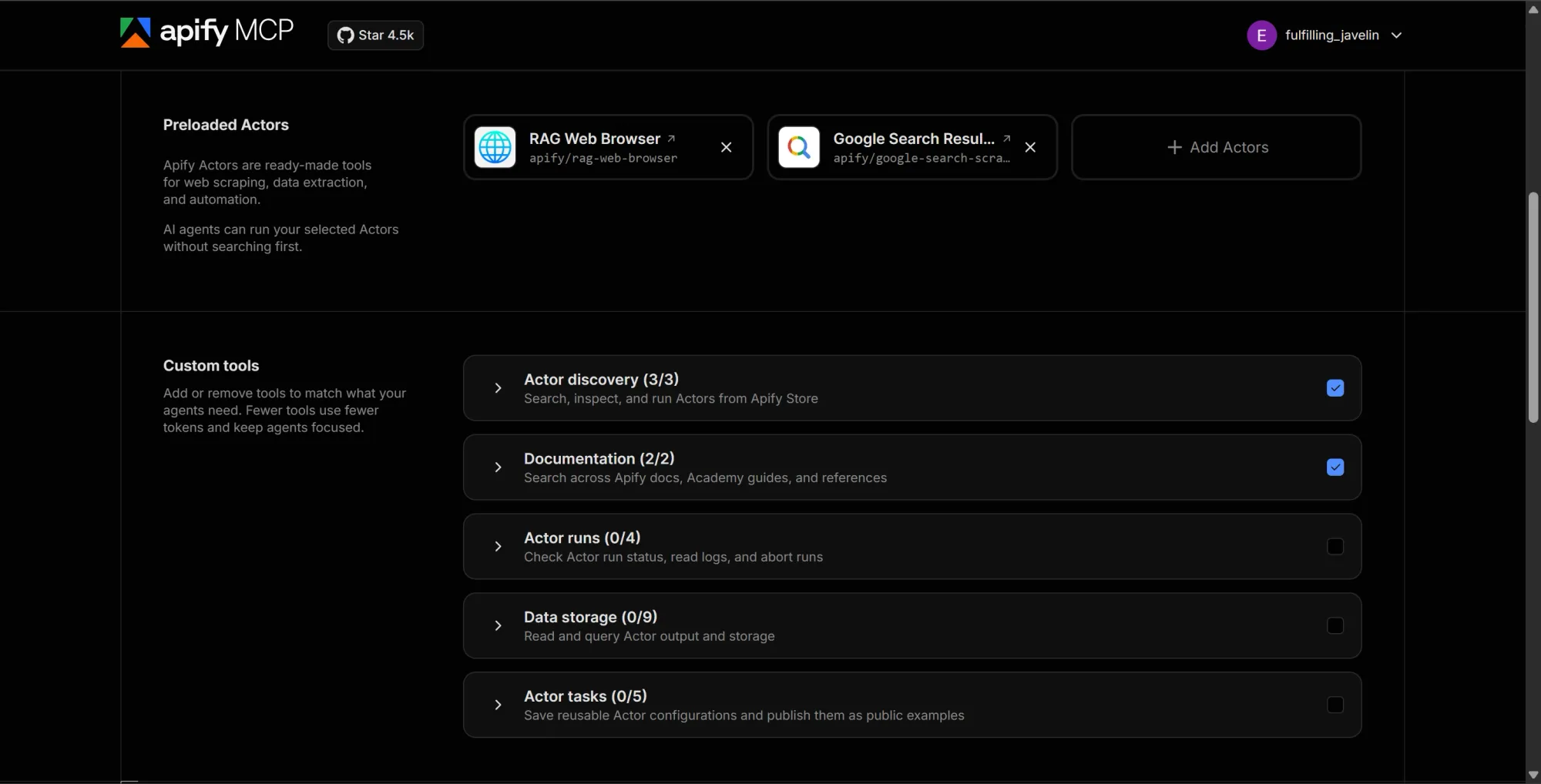The height and width of the screenshot is (784, 1541).
Task: Expand the Data storage group
Action: [x=498, y=626]
